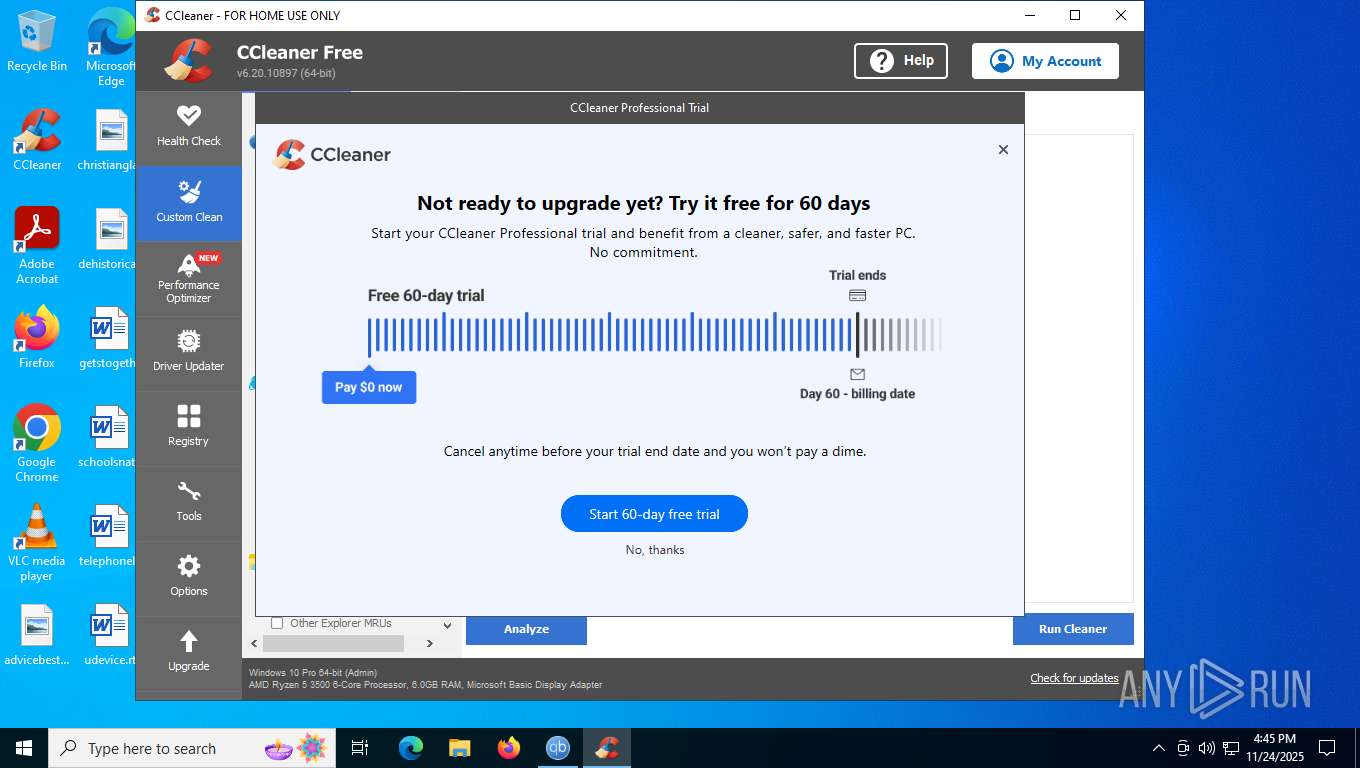1360x768 pixels.
Task: Select the udevice.rtf desktop file
Action: click(111, 636)
